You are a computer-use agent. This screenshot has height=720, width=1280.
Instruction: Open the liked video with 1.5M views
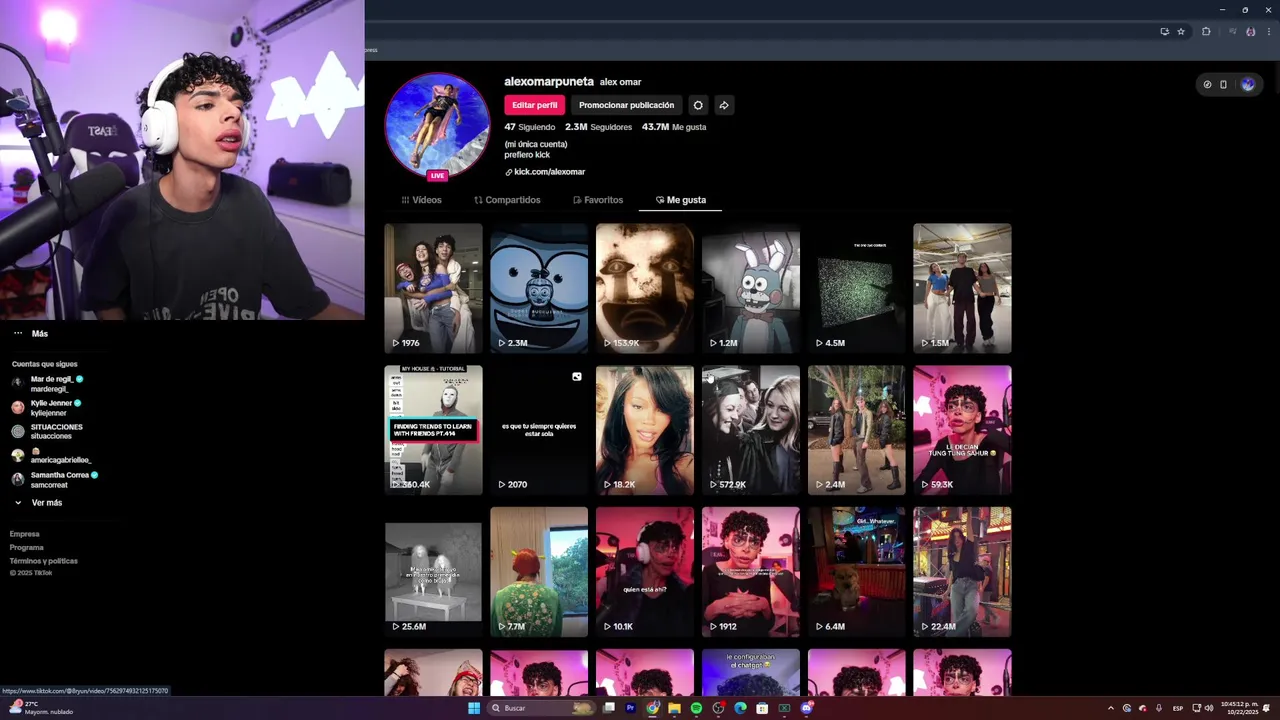pyautogui.click(x=962, y=288)
